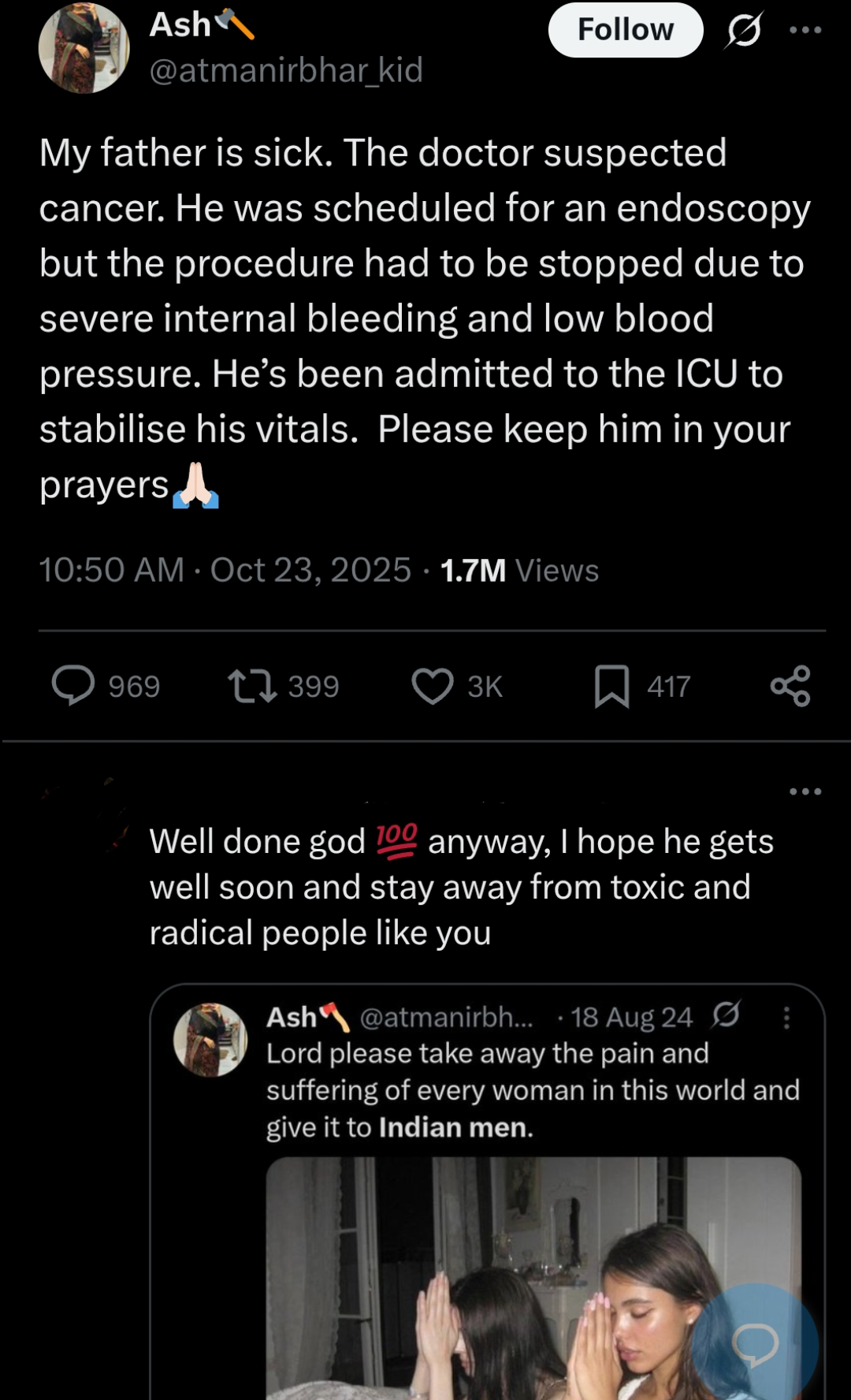The image size is (851, 1400).
Task: View the 1.7M Views analytics
Action: (519, 570)
